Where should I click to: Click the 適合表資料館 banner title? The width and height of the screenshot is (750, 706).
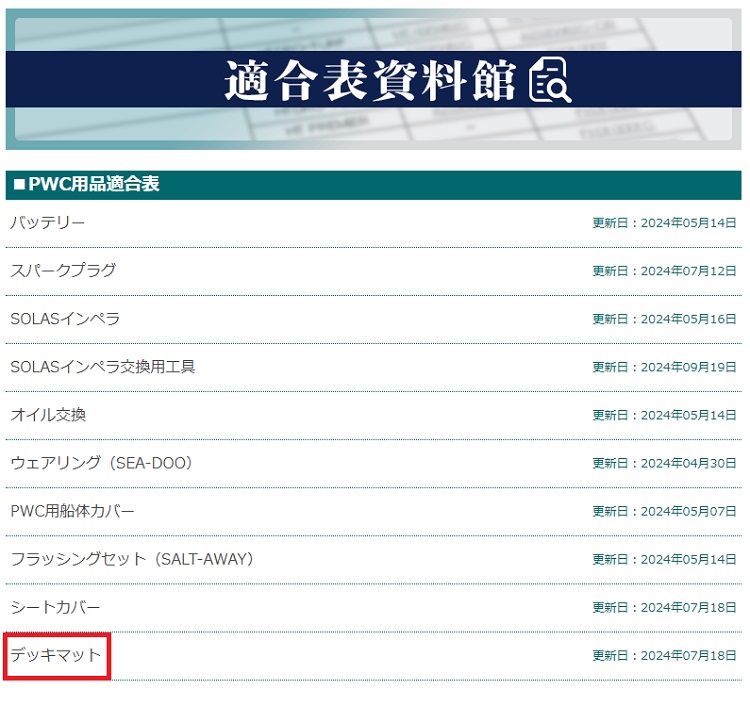[370, 80]
